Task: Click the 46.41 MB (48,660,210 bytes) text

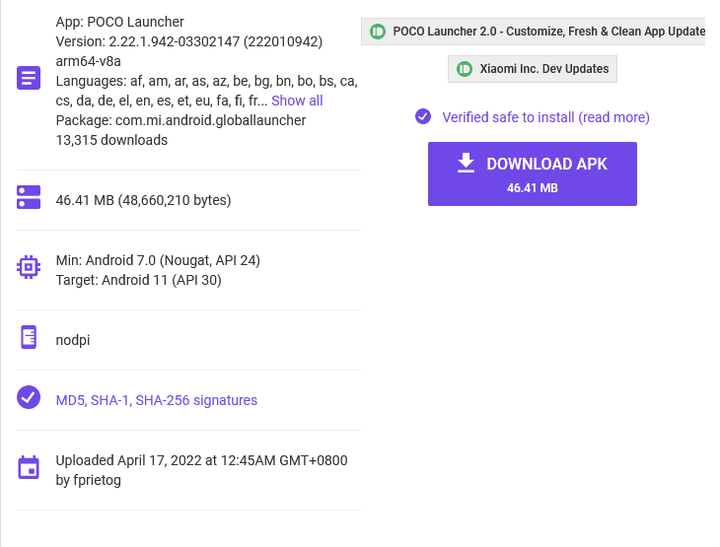Action: (143, 200)
